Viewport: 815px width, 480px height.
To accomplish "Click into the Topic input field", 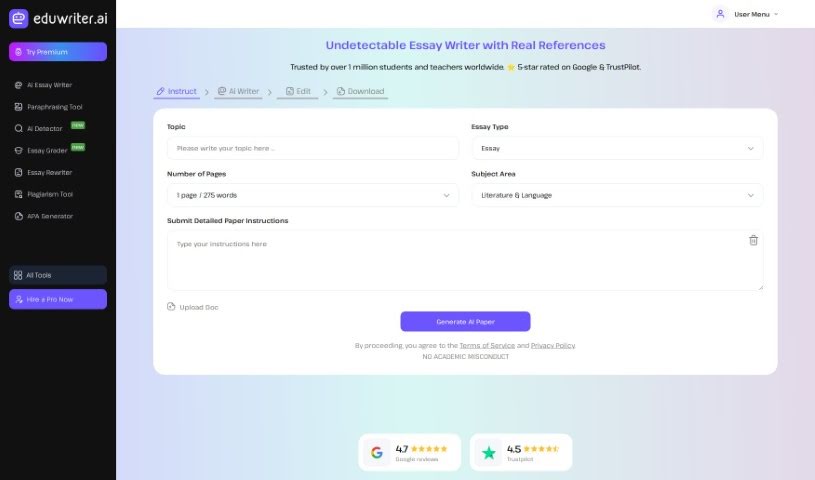I will [x=313, y=148].
